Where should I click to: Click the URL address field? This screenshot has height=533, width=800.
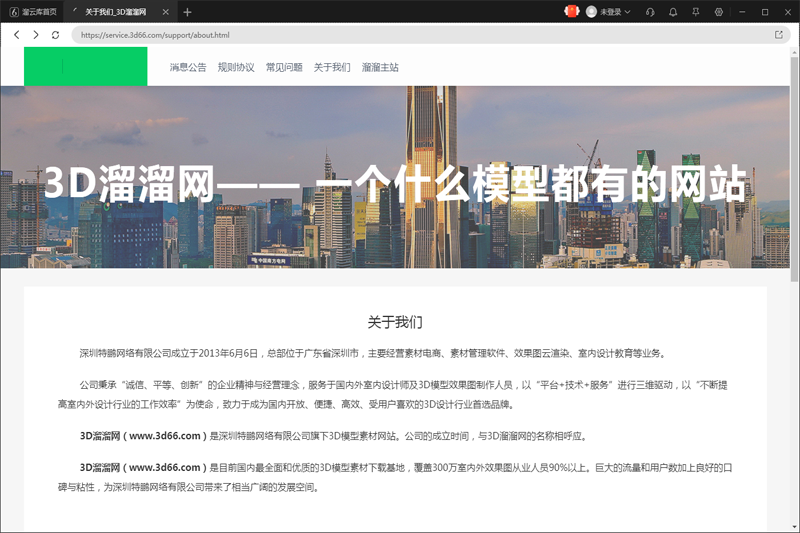[400, 34]
